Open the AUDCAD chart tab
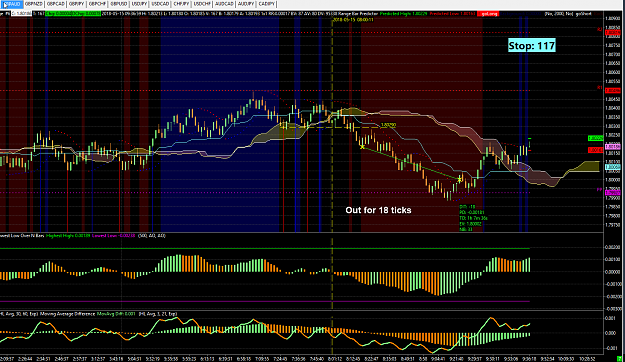Image resolution: width=625 pixels, height=362 pixels. [x=224, y=4]
